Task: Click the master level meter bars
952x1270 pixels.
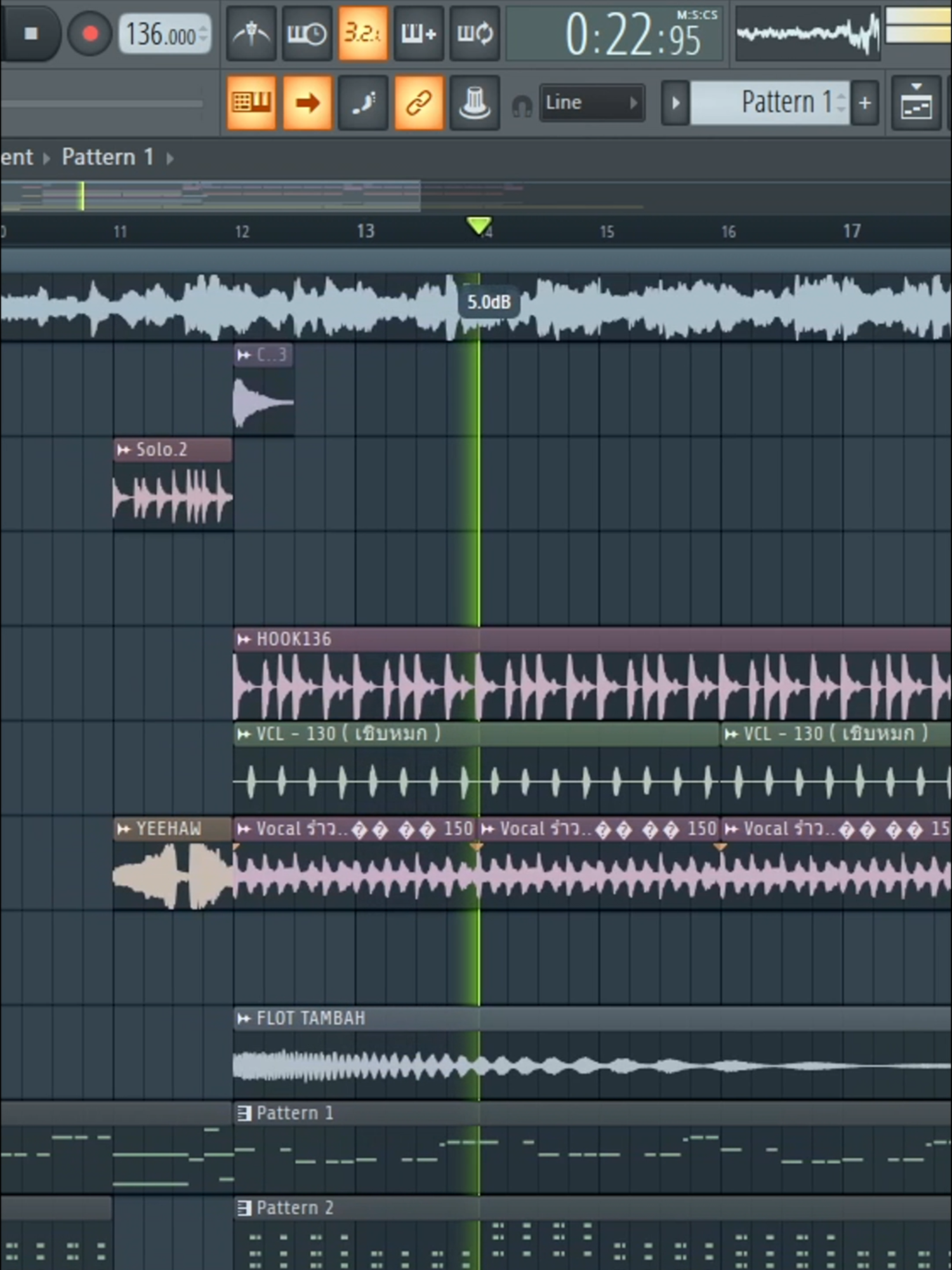Action: 918,26
